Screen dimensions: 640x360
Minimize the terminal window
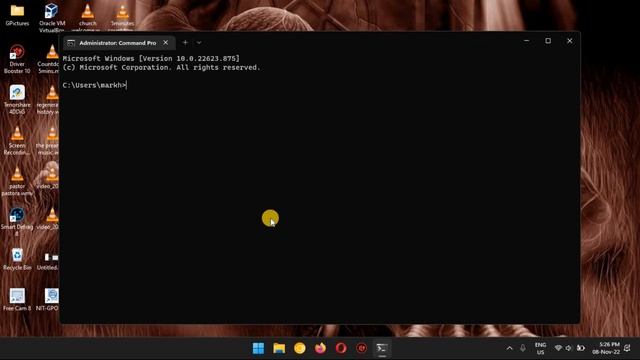pyautogui.click(x=527, y=41)
